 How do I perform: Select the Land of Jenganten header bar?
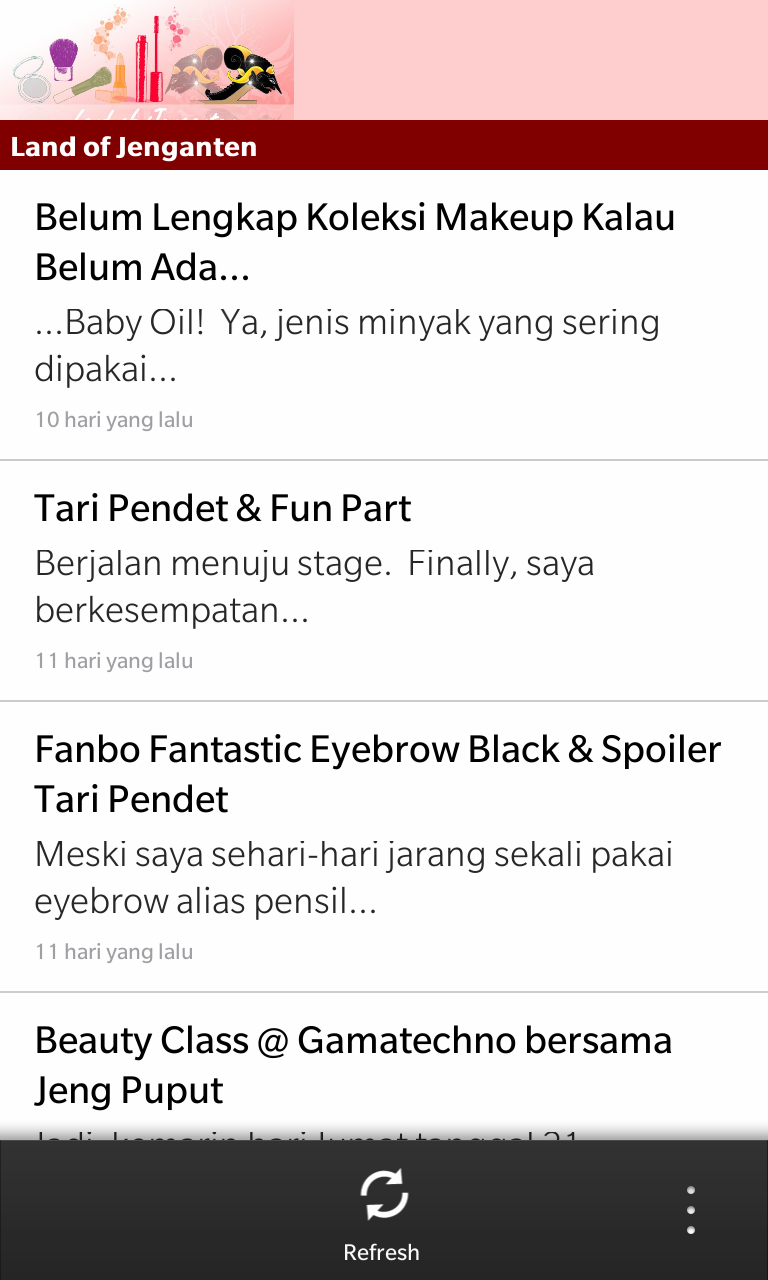[x=384, y=146]
